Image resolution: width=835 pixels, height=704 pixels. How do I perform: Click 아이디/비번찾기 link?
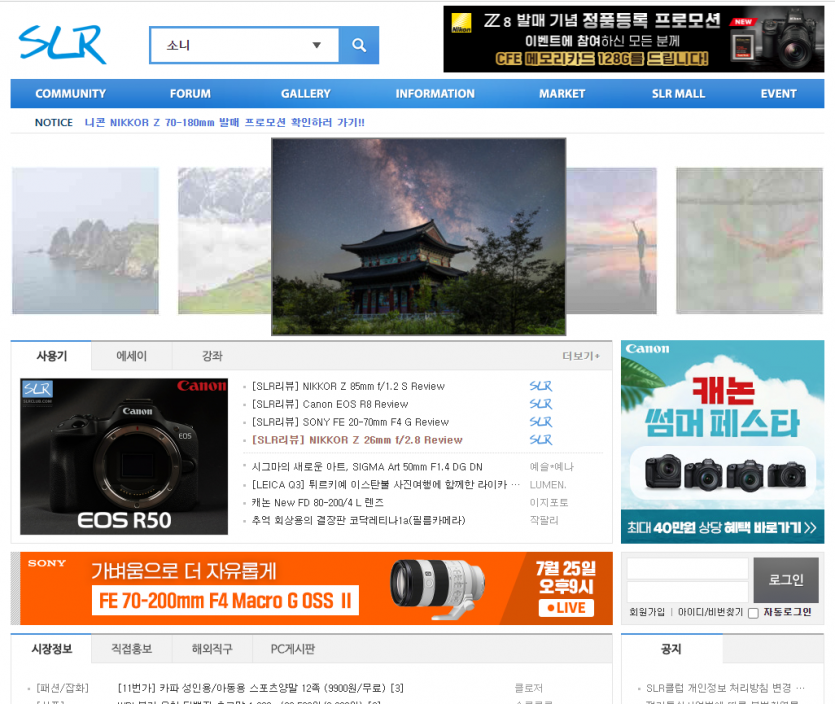pos(710,612)
